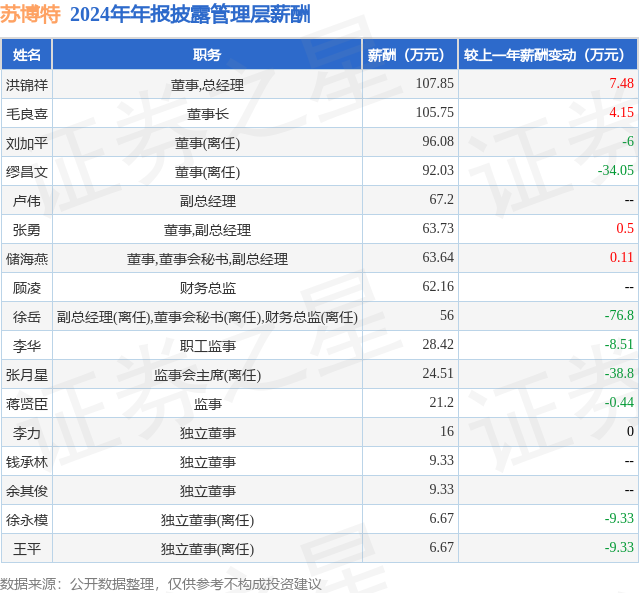Click the change value -34.05
The image size is (639, 593).
616,170
